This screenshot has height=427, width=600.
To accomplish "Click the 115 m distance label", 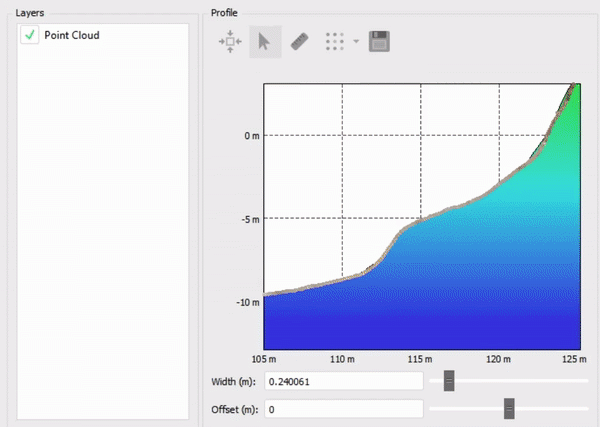I will point(420,359).
